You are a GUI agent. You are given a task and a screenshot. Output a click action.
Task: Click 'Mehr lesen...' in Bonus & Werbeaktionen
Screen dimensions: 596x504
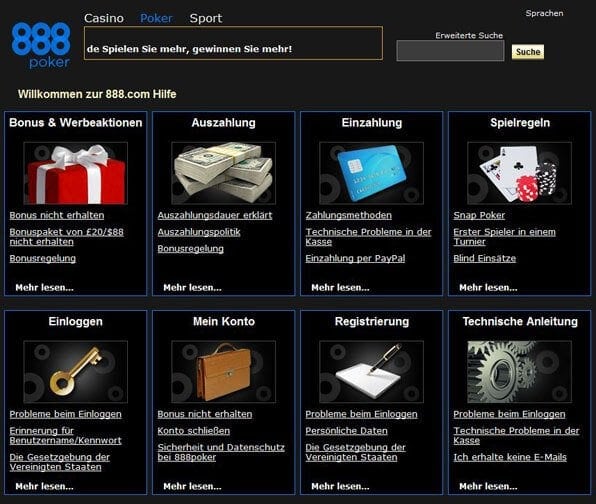[44, 288]
